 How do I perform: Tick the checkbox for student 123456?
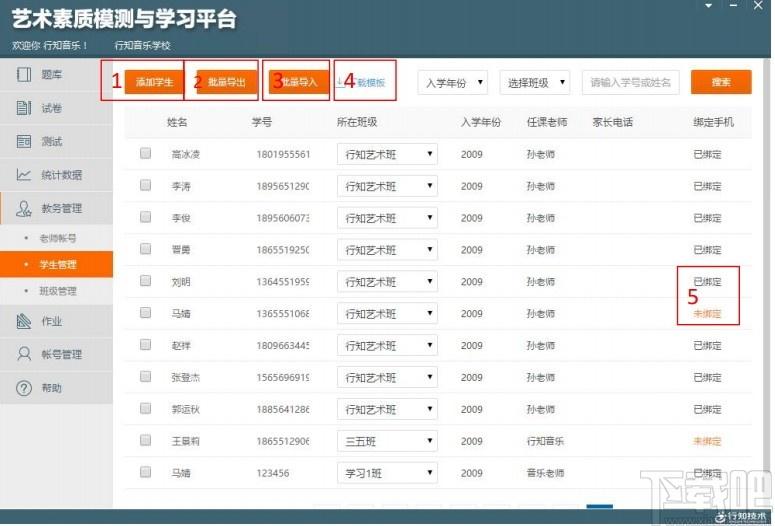pos(145,472)
